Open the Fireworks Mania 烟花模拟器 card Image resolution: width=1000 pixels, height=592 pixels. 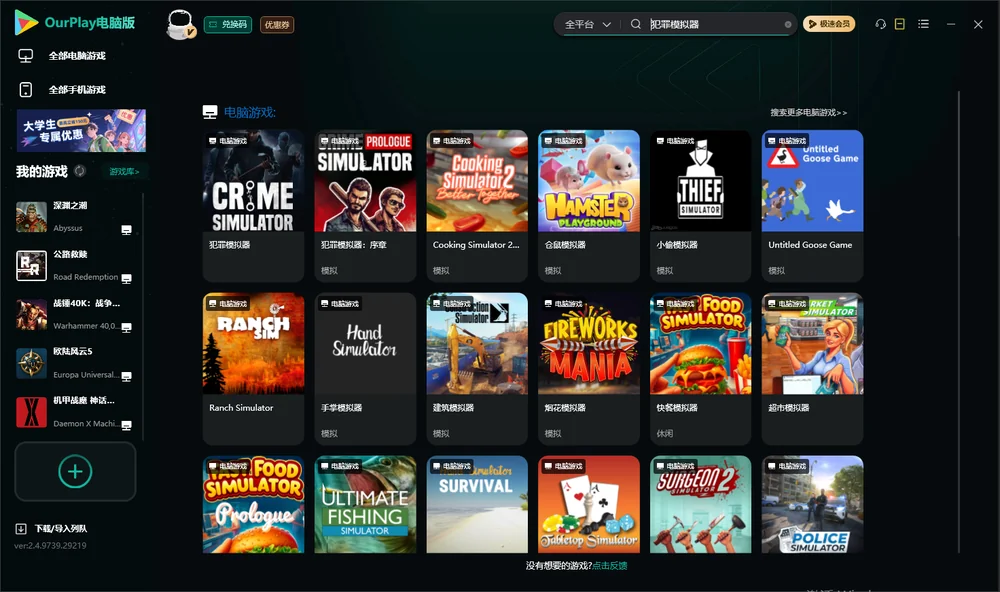589,368
